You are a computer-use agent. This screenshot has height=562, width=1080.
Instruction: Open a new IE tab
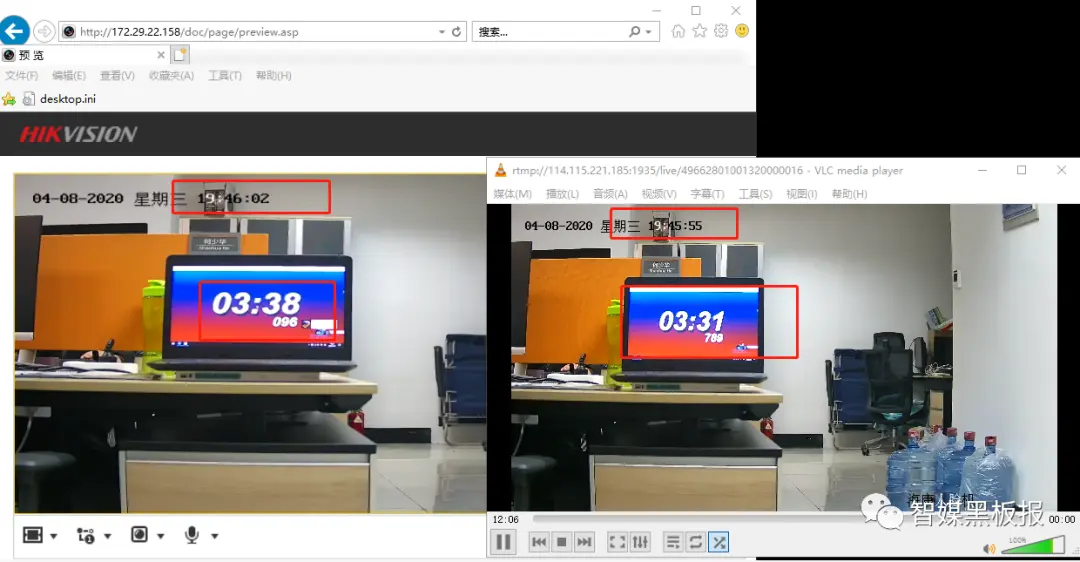point(180,54)
